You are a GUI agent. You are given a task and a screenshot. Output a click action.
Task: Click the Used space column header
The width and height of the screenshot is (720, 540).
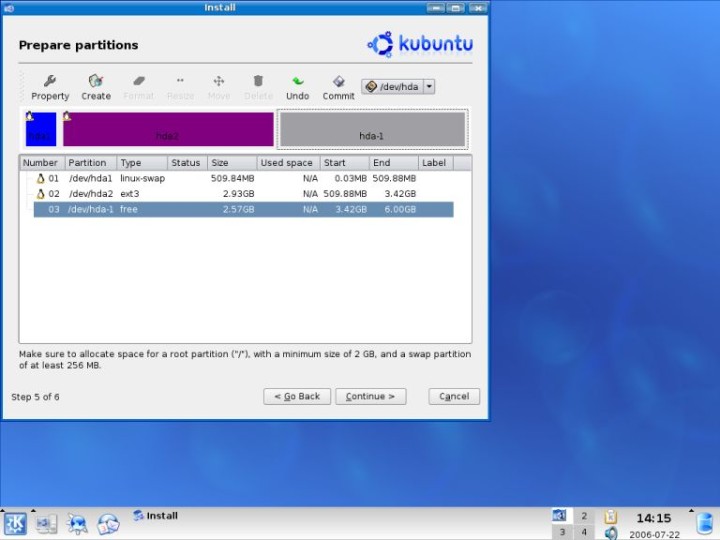(x=288, y=163)
